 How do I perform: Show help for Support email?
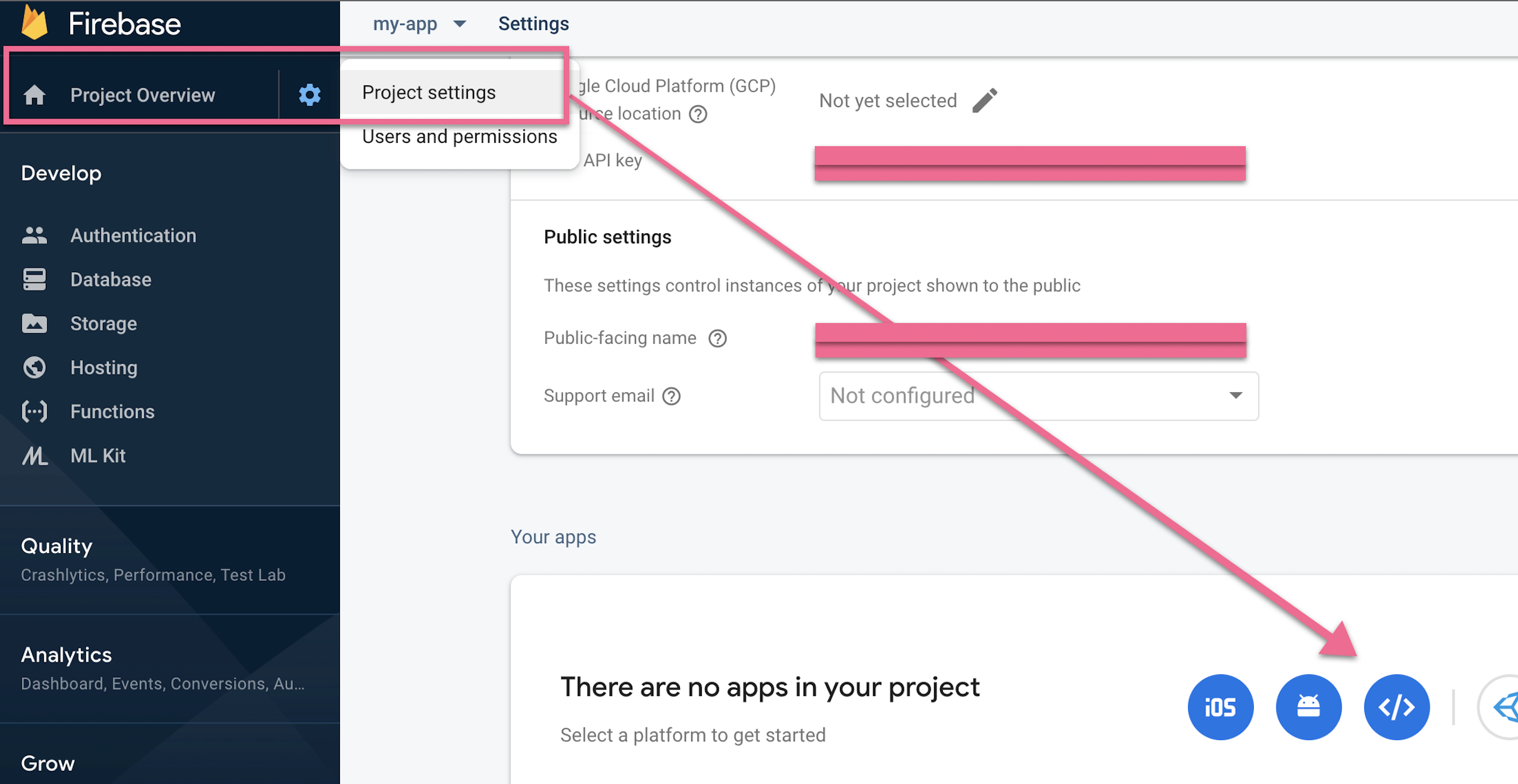[671, 396]
